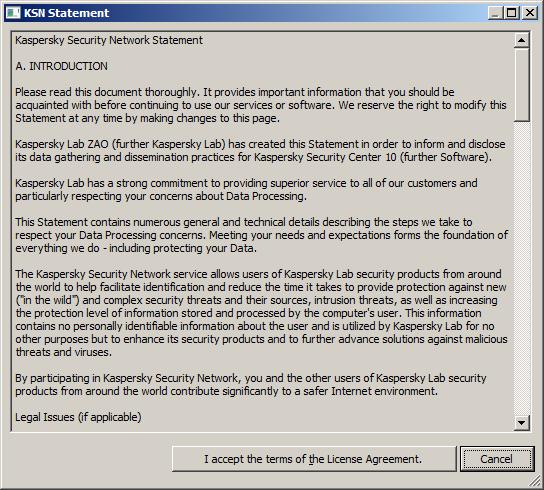Click the scrollbar up arrow
The height and width of the screenshot is (490, 544).
pyautogui.click(x=521, y=41)
